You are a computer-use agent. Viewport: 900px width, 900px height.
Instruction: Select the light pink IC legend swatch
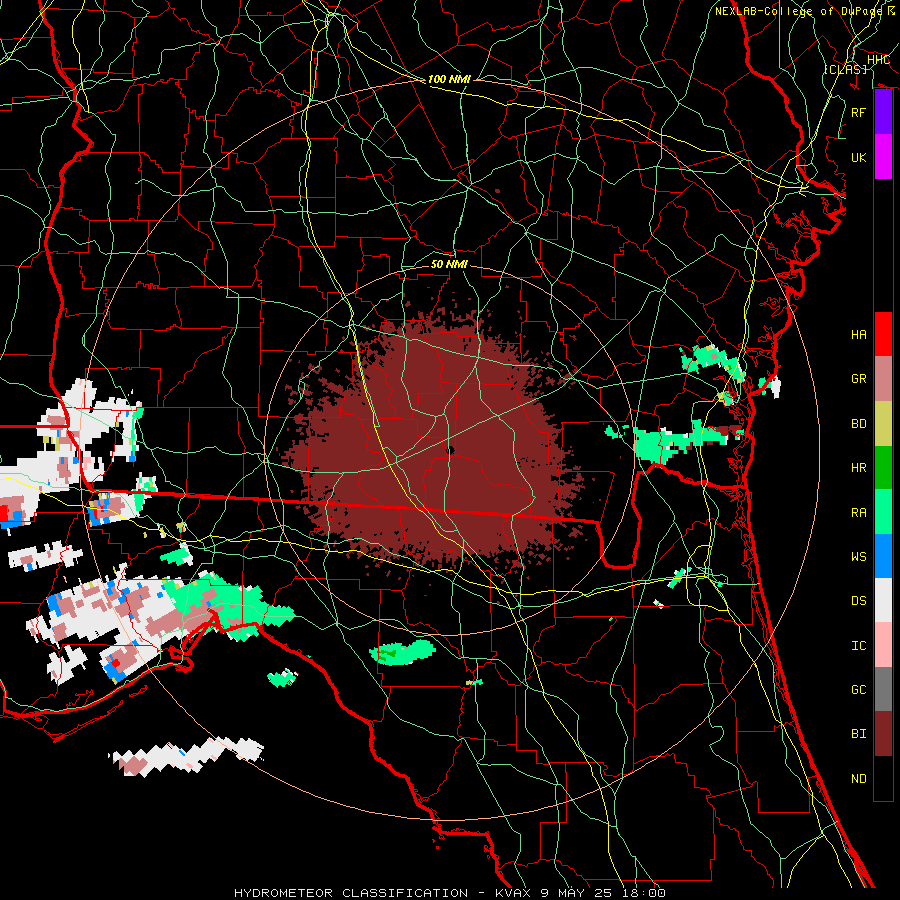pyautogui.click(x=883, y=645)
